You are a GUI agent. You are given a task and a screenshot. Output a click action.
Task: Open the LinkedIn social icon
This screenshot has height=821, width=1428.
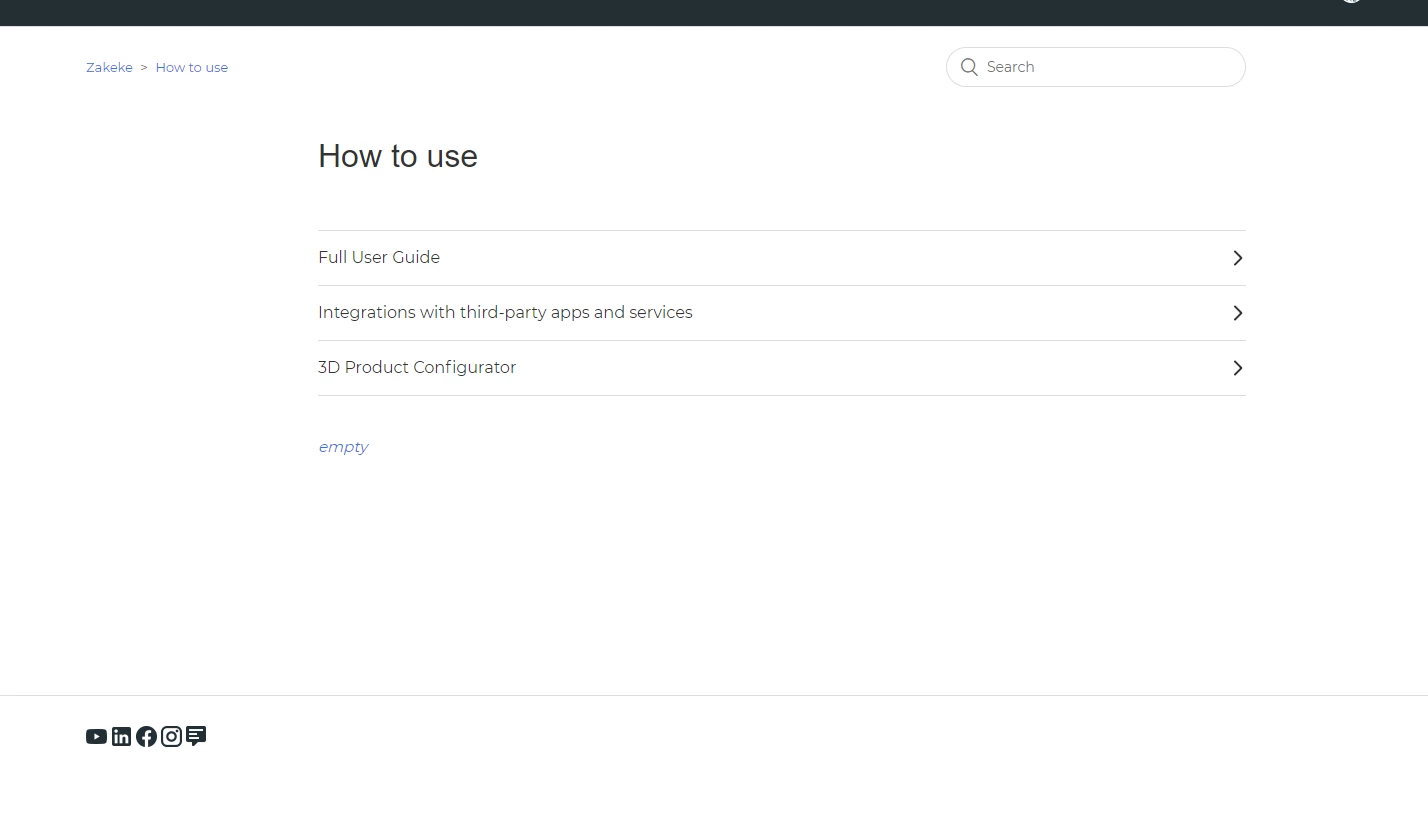point(121,737)
